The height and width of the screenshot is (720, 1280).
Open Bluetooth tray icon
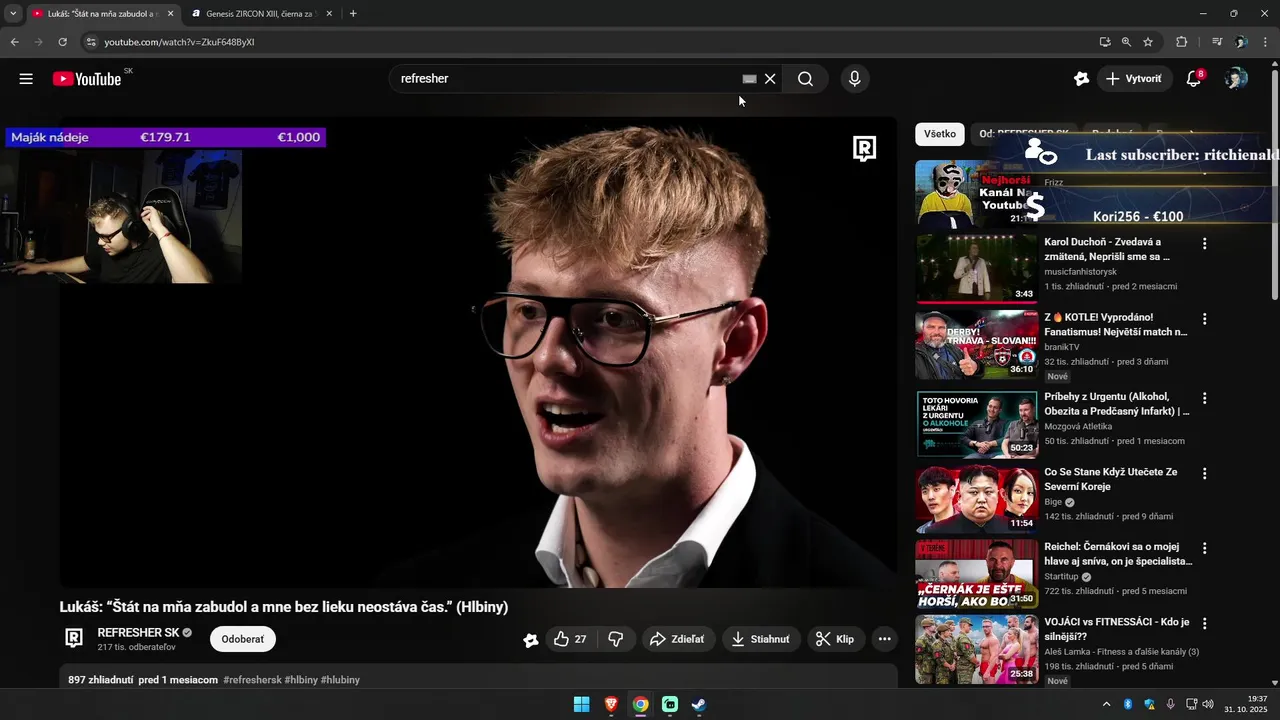point(1128,705)
